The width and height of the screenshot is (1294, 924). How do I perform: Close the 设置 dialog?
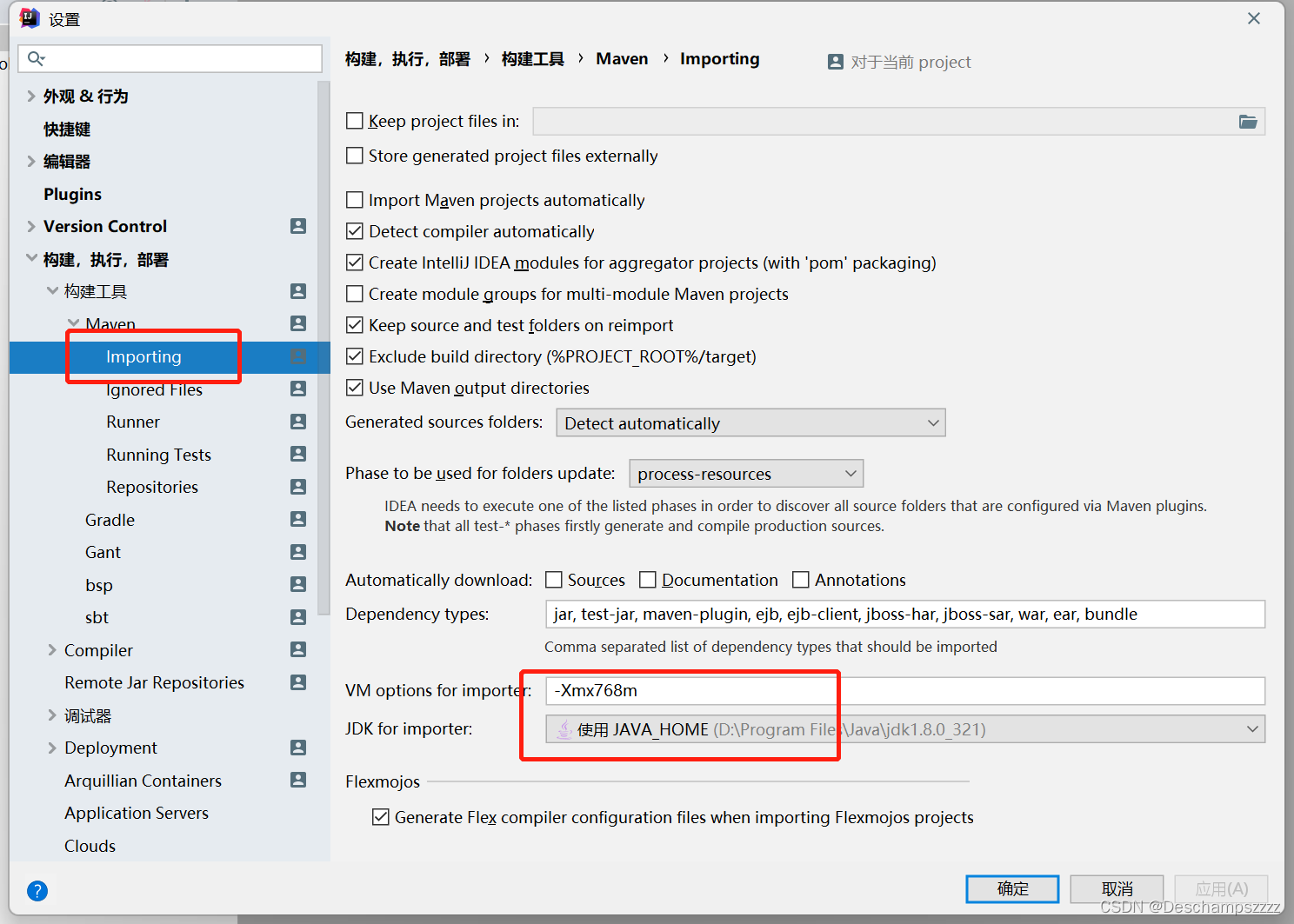point(1254,18)
